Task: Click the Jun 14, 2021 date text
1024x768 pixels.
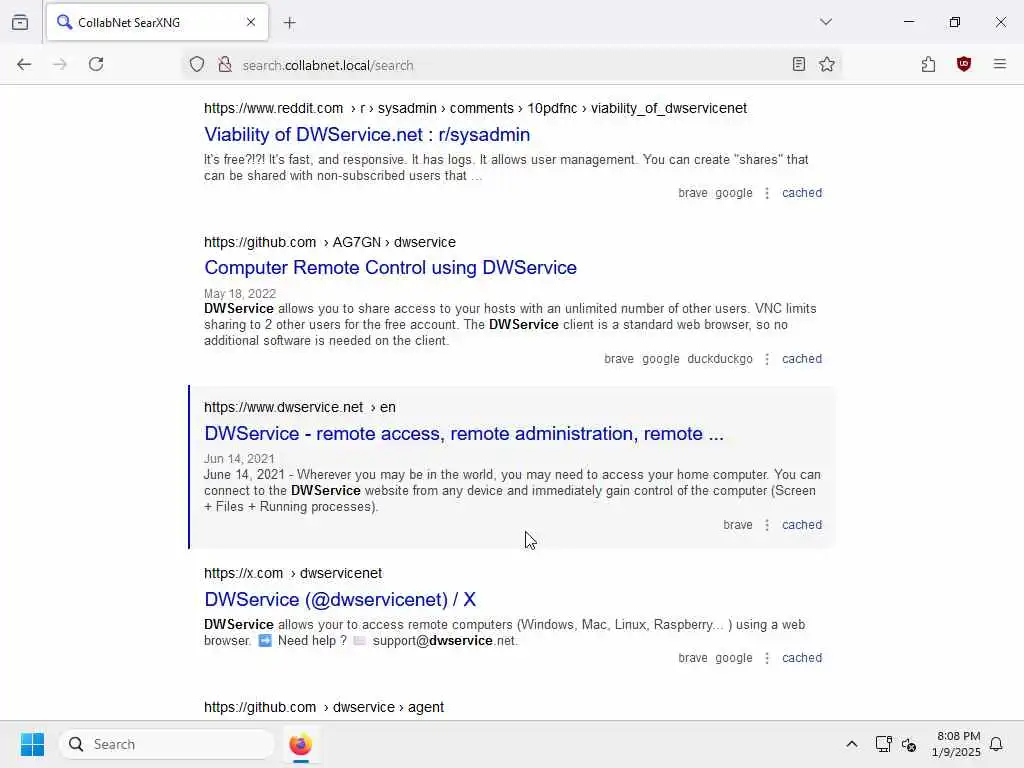Action: (239, 459)
